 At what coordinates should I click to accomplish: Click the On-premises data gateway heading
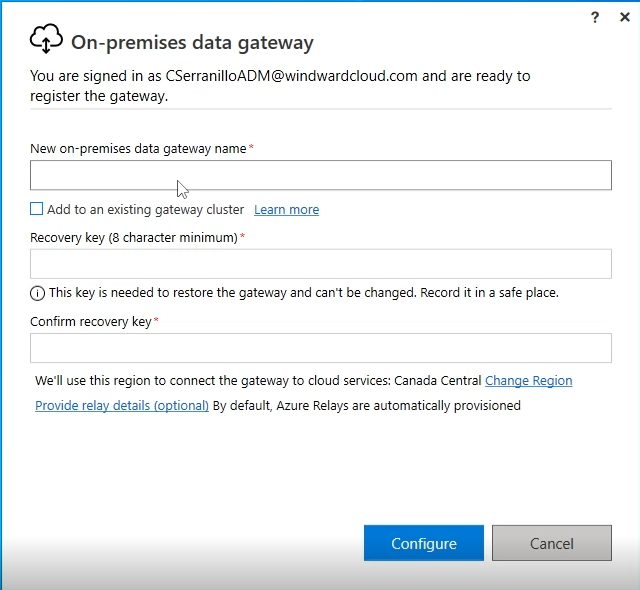tap(192, 42)
